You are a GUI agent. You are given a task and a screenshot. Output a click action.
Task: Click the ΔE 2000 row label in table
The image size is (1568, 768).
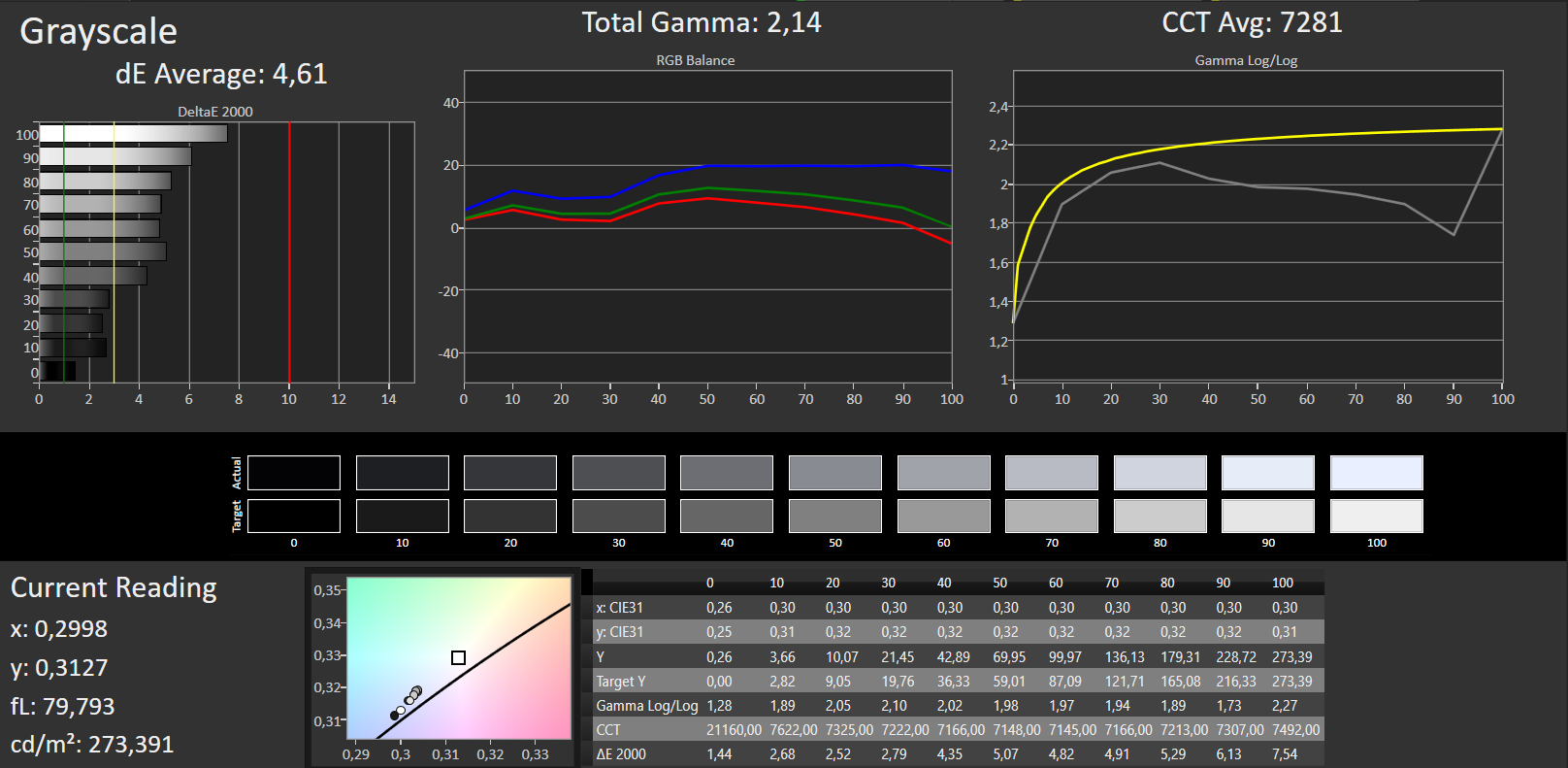pyautogui.click(x=621, y=754)
